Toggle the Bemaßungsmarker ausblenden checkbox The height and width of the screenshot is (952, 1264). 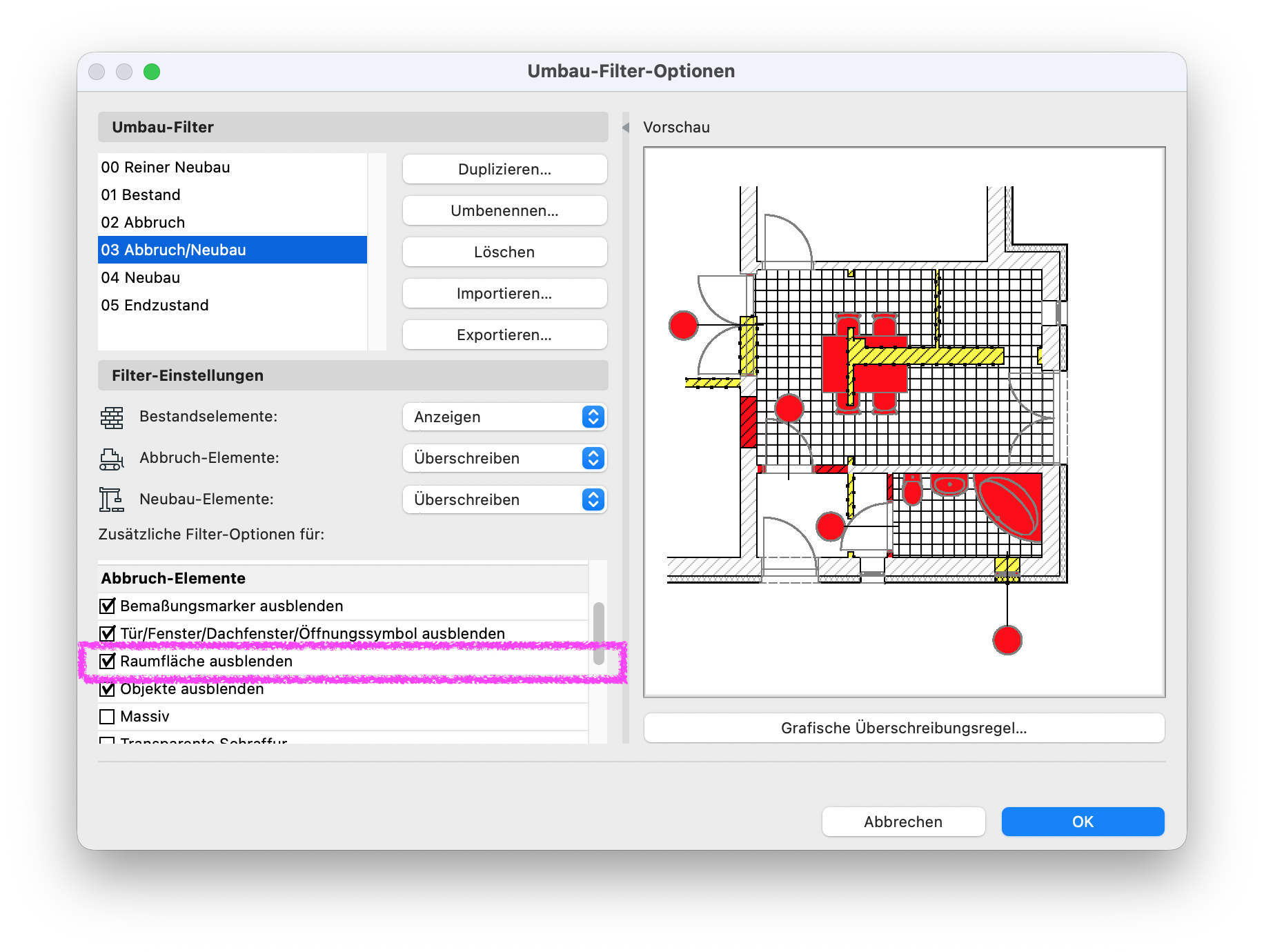coord(108,606)
